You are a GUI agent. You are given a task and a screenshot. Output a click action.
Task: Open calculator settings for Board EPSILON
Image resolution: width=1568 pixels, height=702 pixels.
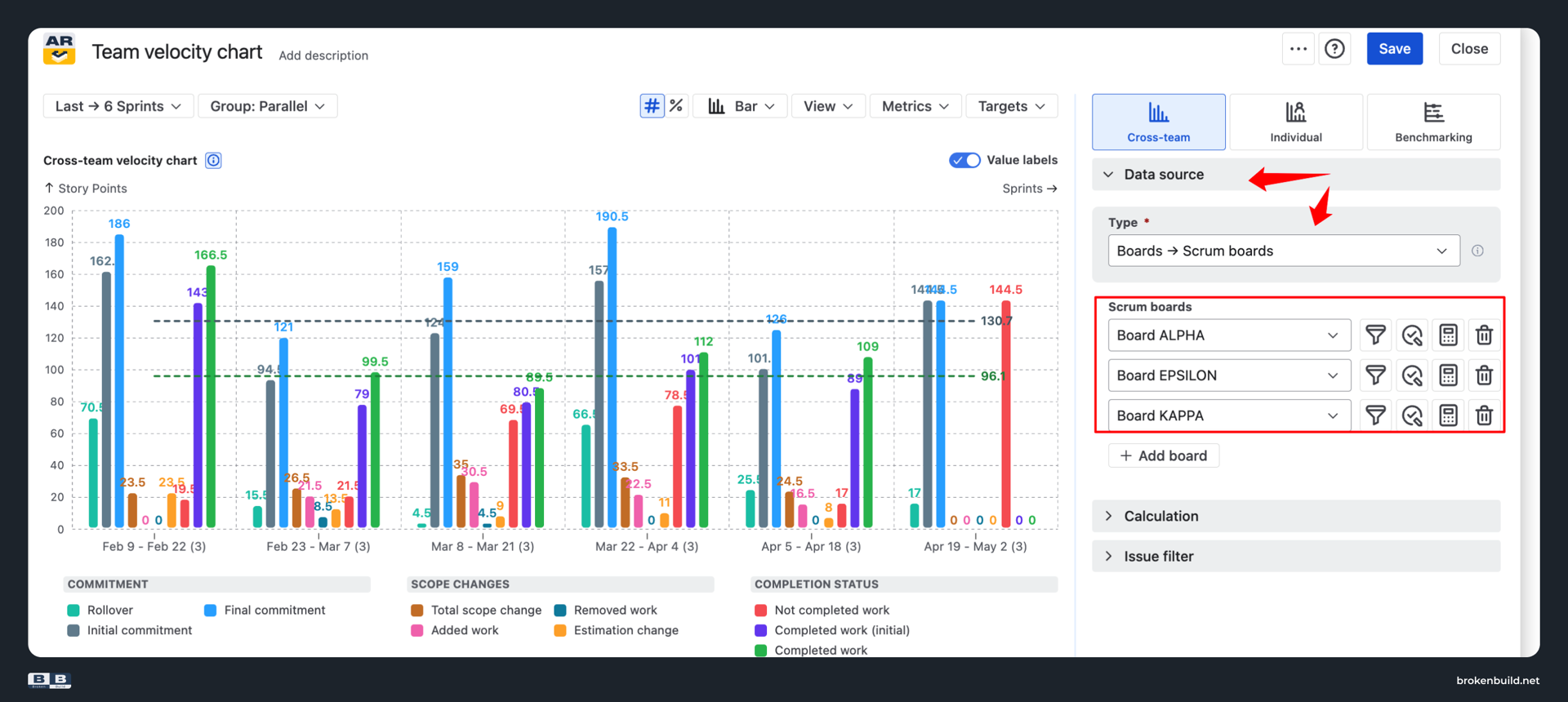[x=1448, y=375]
